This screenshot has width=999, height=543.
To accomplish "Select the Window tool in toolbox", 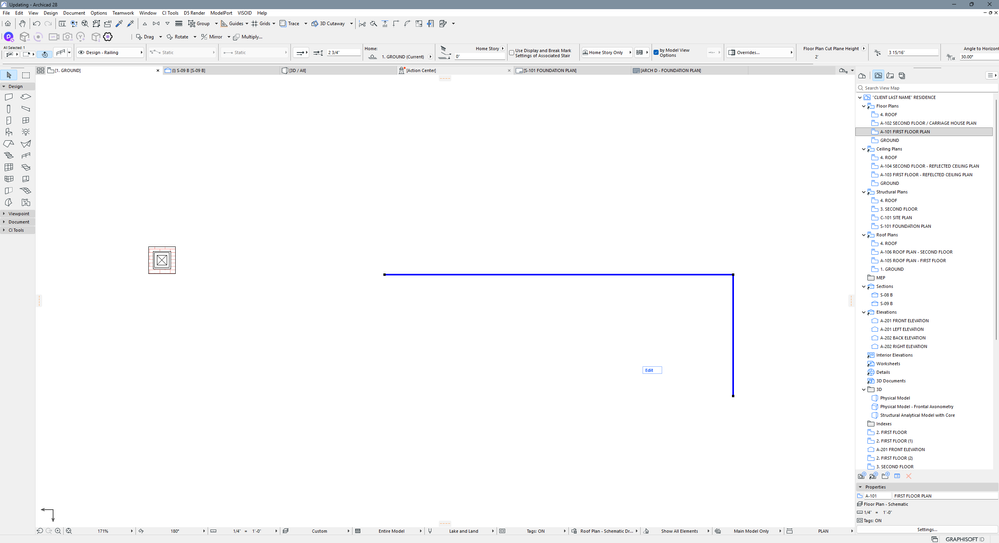I will (25, 120).
